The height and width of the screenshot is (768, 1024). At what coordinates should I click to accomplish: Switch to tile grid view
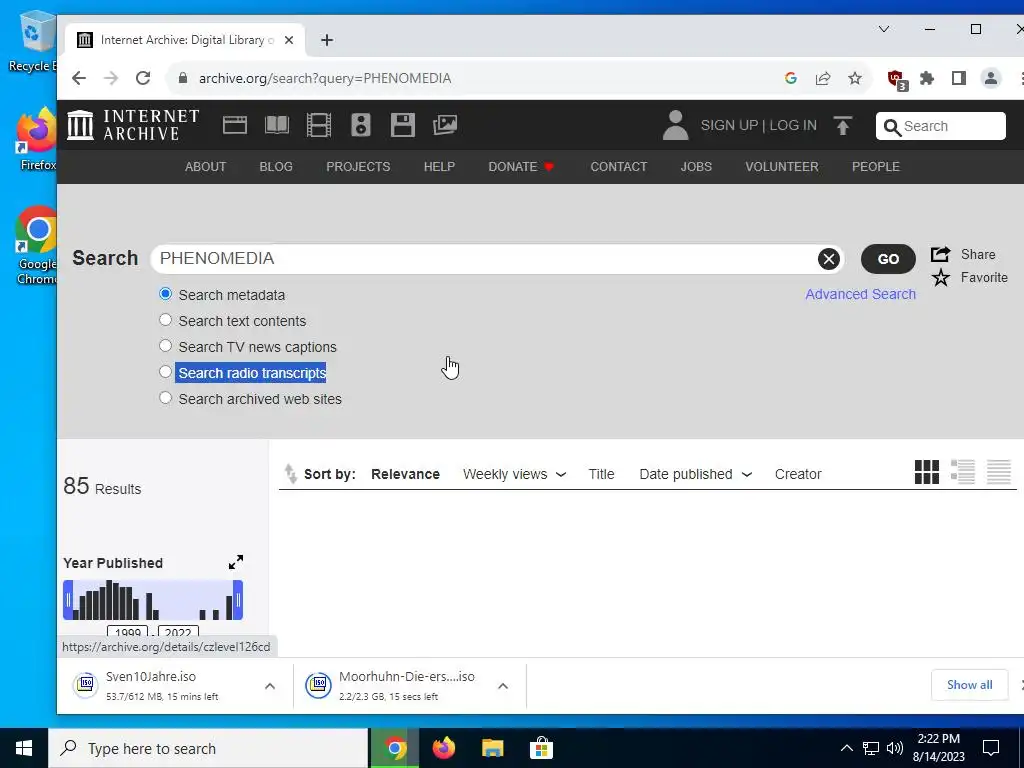point(927,472)
